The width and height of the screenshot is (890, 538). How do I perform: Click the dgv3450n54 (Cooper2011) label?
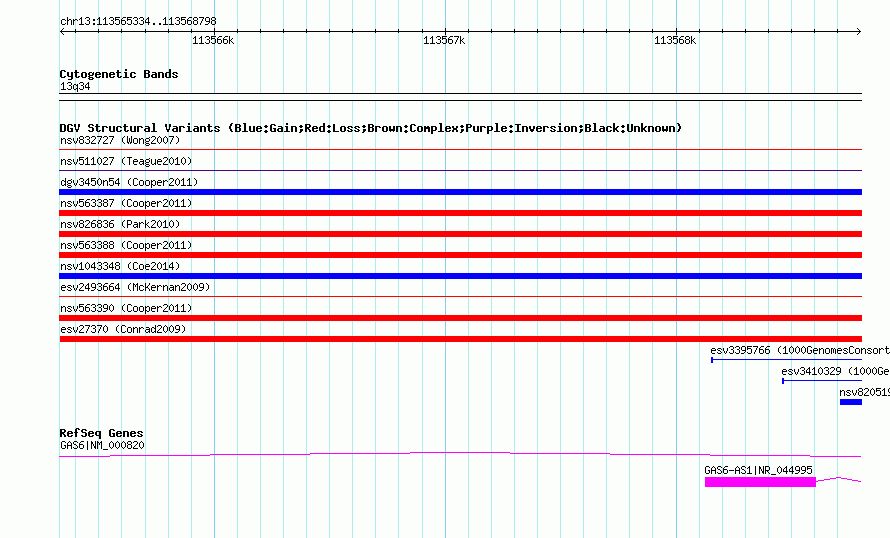click(x=129, y=182)
